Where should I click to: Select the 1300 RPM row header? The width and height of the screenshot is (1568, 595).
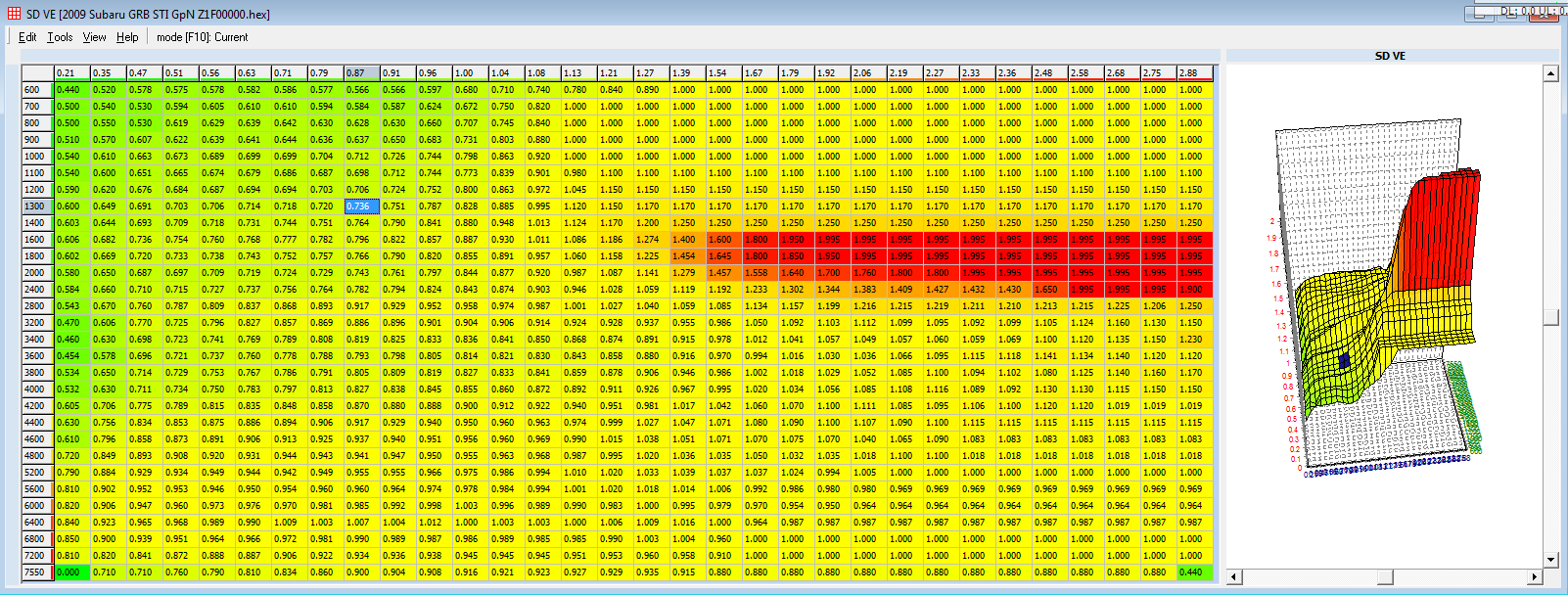(x=36, y=206)
